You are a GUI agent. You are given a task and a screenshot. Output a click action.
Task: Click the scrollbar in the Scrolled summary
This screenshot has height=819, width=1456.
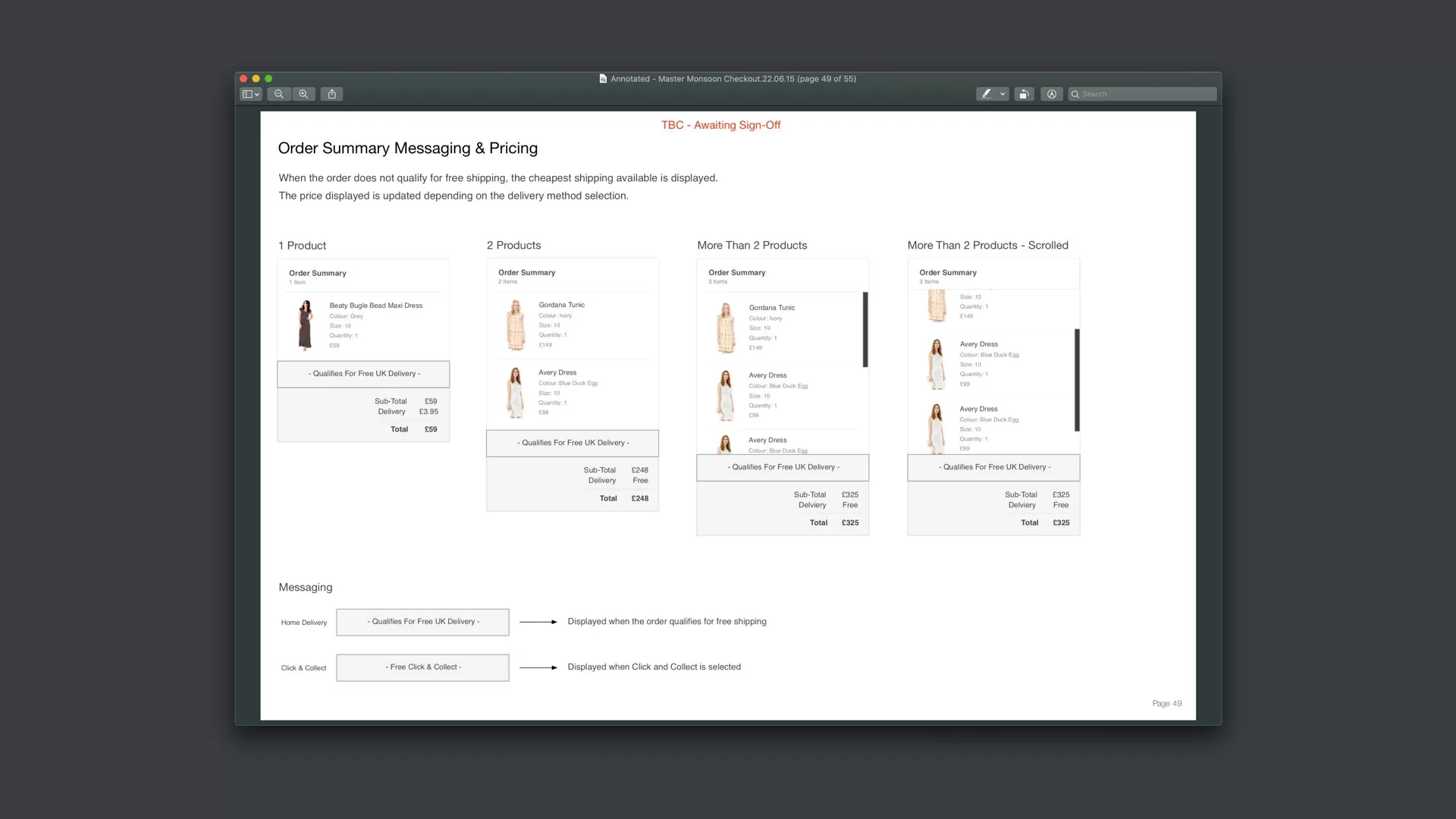coord(1077,379)
